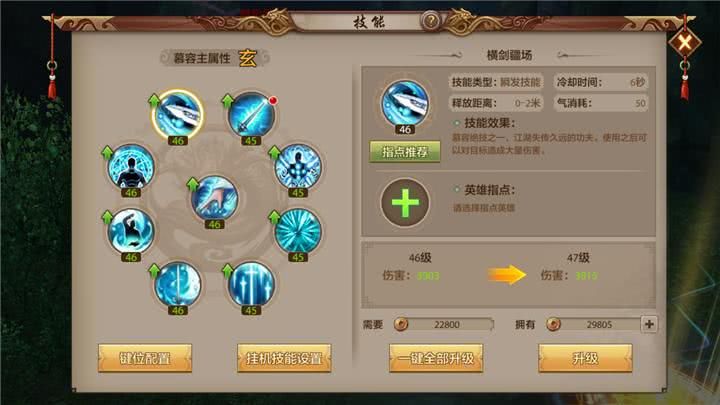Add more coins with plus button
Screen dimensions: 720x405
point(649,324)
